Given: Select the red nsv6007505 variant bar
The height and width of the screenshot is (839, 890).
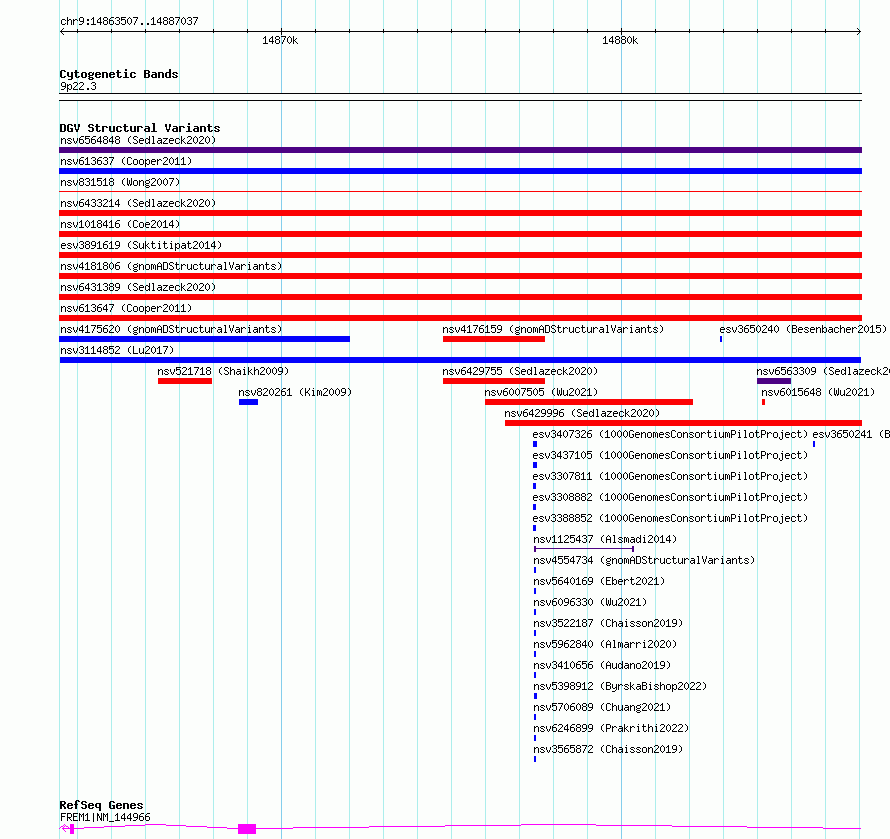Looking at the screenshot, I should point(589,402).
